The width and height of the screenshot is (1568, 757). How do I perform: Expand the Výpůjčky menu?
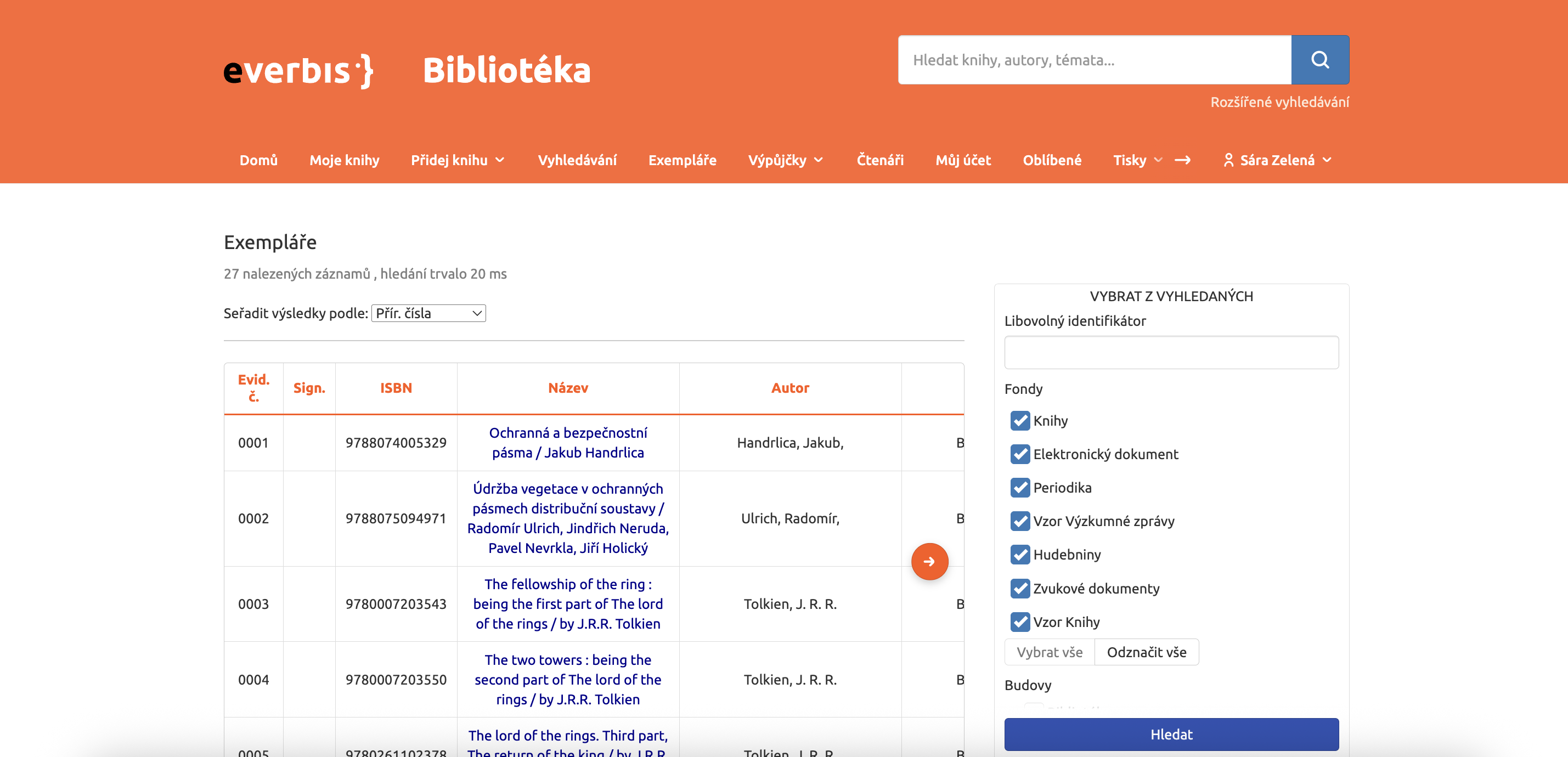[785, 160]
